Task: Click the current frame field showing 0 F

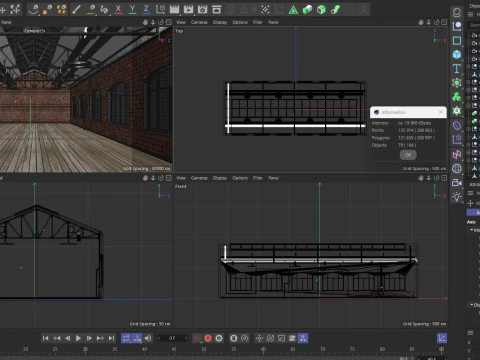Action: [172, 338]
